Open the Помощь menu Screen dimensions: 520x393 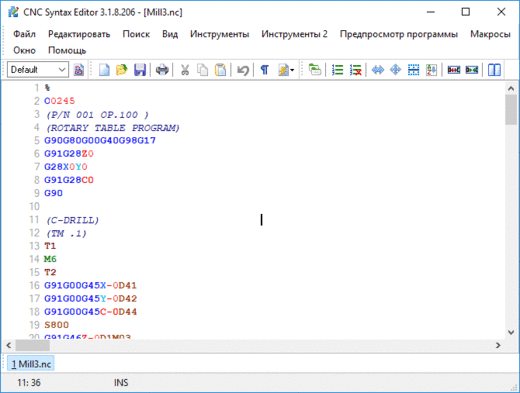[x=67, y=50]
